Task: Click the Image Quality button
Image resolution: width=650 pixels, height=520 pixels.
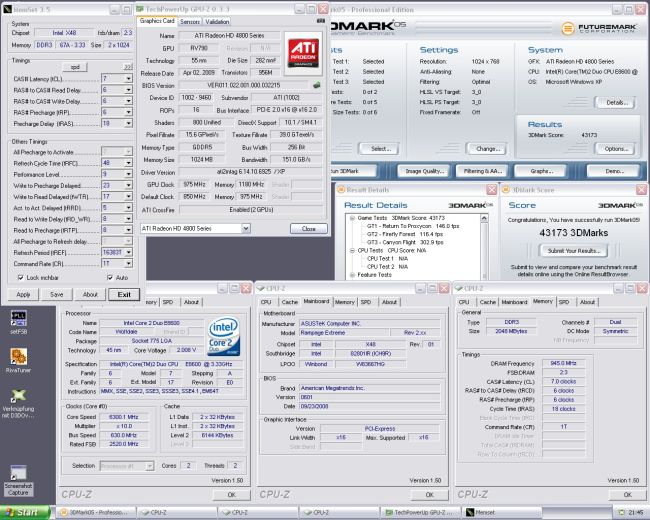Action: [426, 171]
